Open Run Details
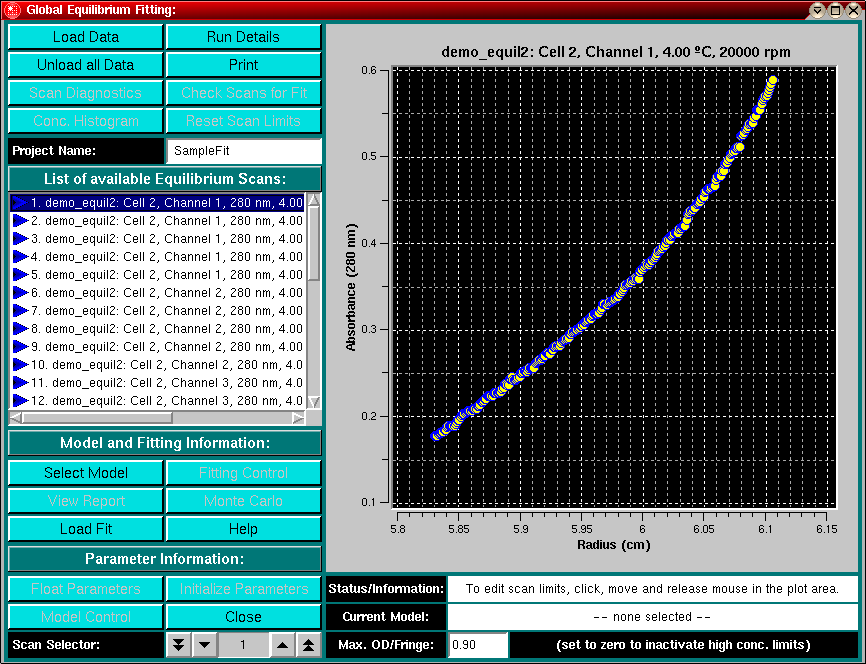This screenshot has height=664, width=866. click(243, 37)
